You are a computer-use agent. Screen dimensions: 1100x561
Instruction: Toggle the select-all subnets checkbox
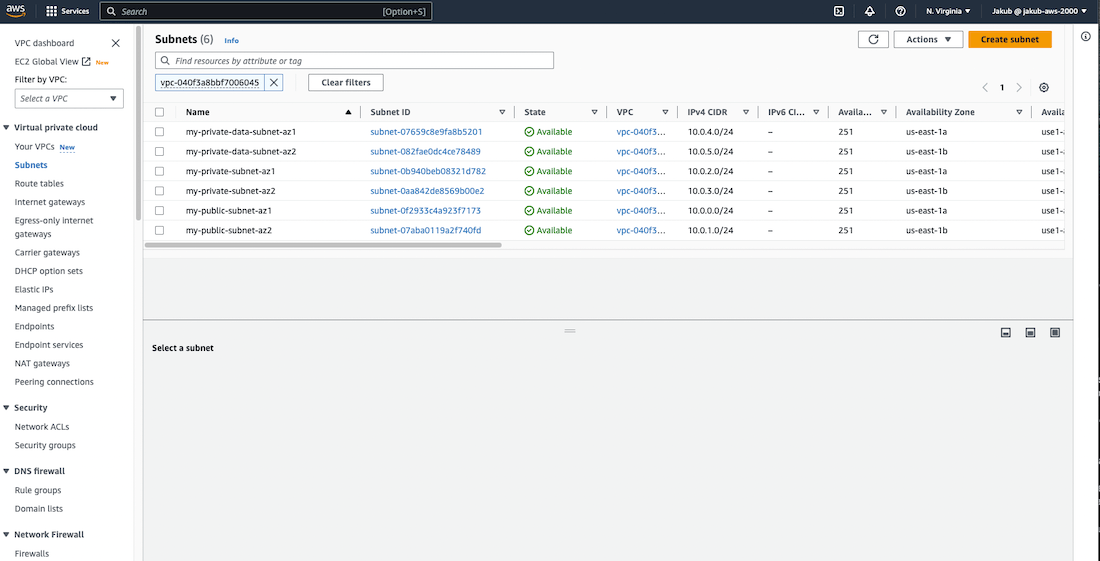[160, 112]
